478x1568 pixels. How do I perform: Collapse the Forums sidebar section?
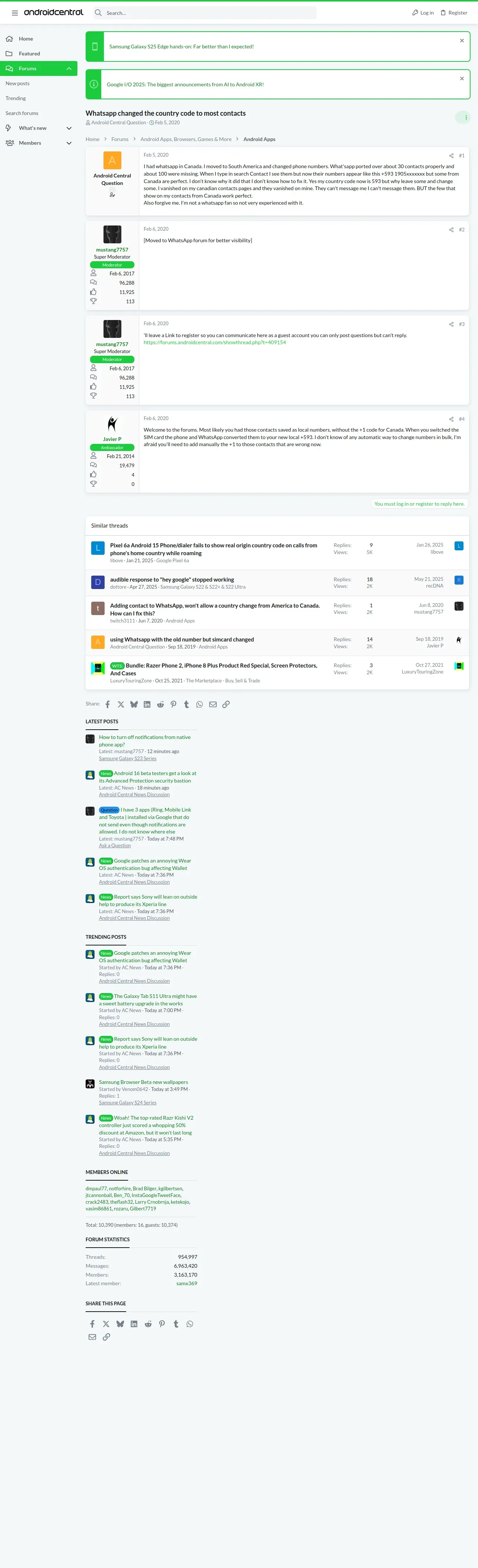pyautogui.click(x=69, y=69)
